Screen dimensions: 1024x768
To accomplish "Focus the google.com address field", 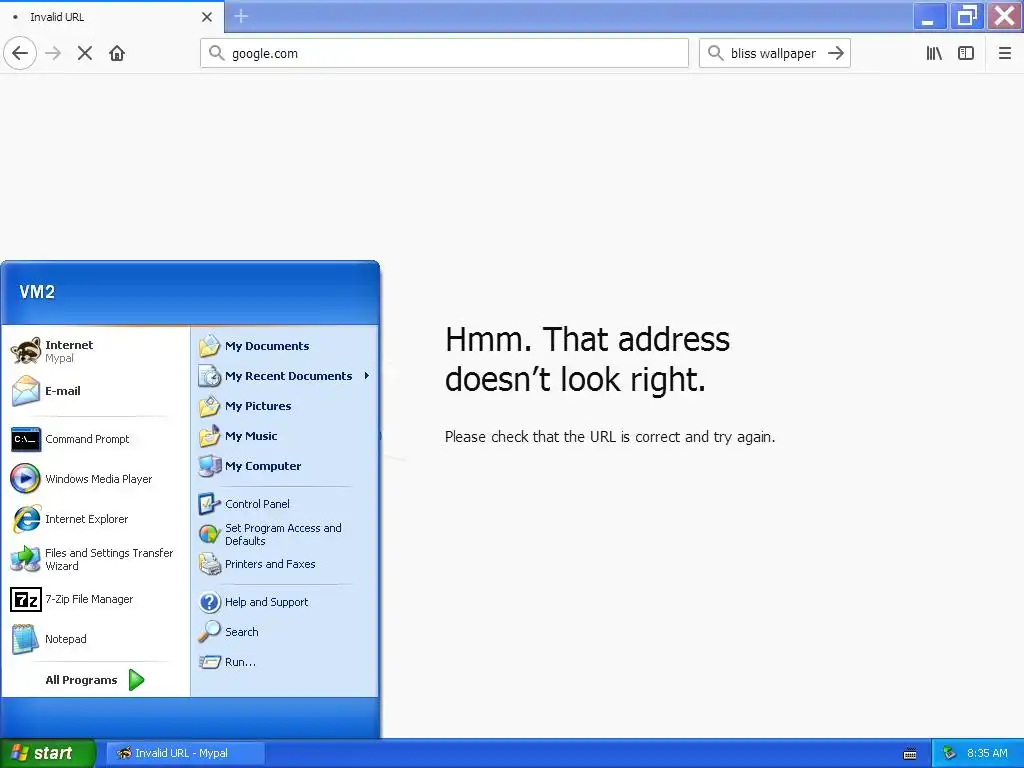I will (x=444, y=53).
